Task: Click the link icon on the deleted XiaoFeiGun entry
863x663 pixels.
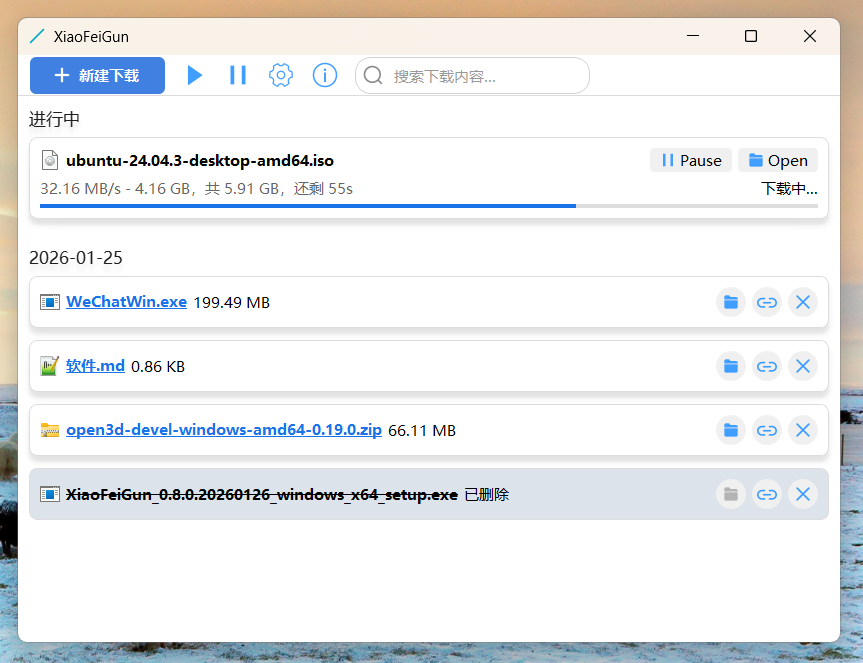Action: 766,493
